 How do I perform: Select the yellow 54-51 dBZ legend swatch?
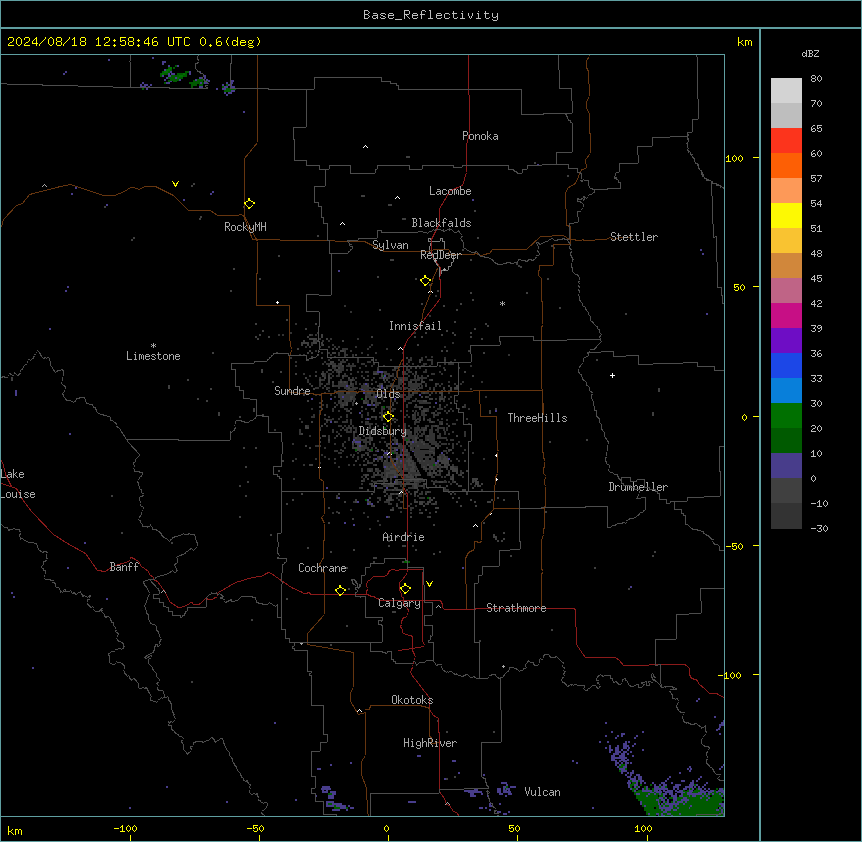(x=786, y=216)
